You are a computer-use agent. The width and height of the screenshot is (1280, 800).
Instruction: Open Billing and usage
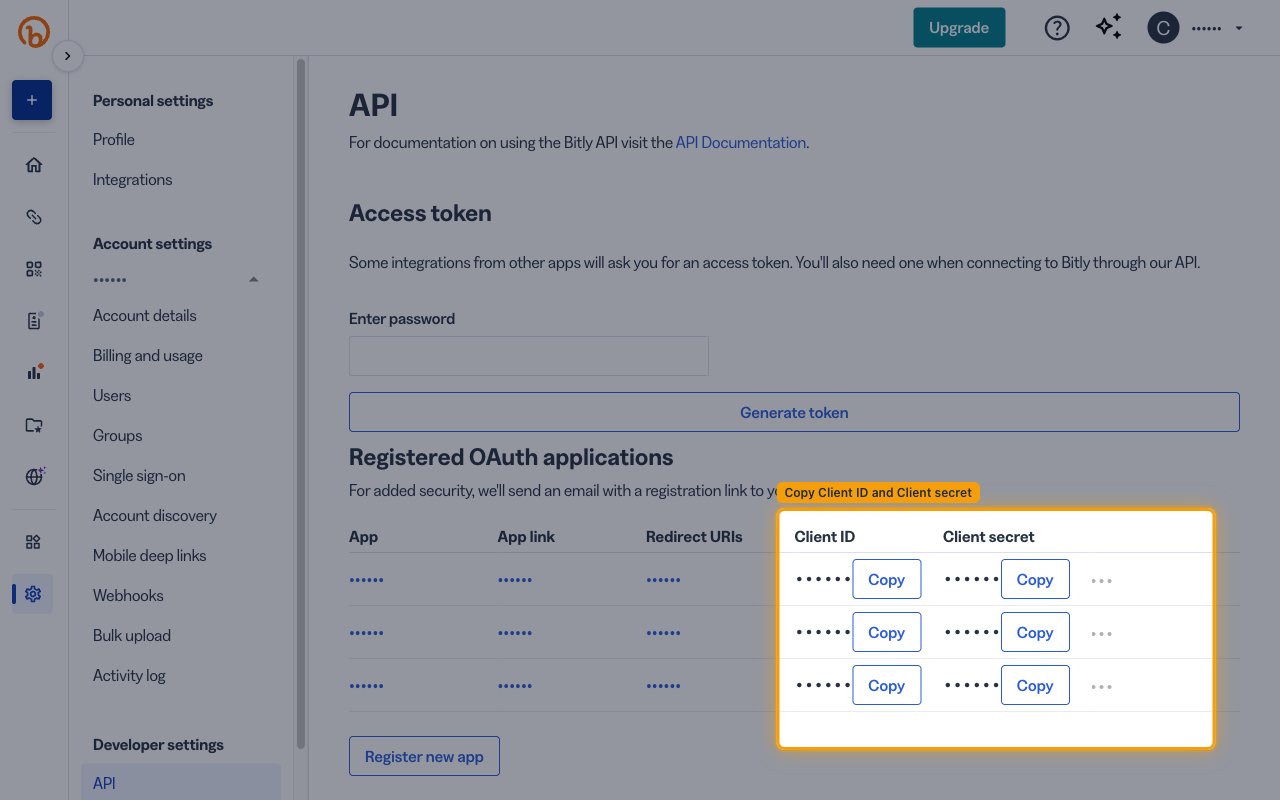click(x=148, y=356)
